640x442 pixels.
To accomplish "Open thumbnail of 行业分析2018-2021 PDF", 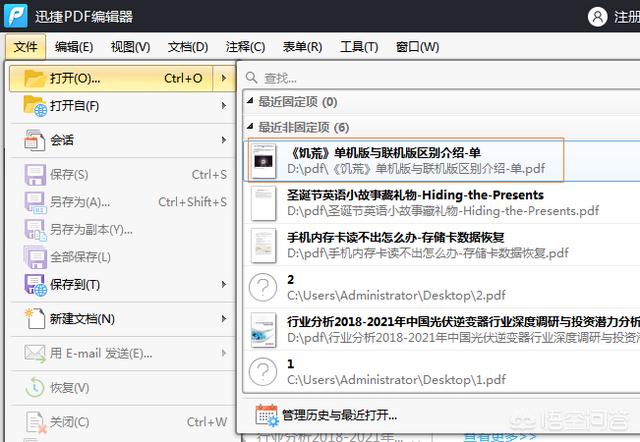I will pyautogui.click(x=263, y=330).
